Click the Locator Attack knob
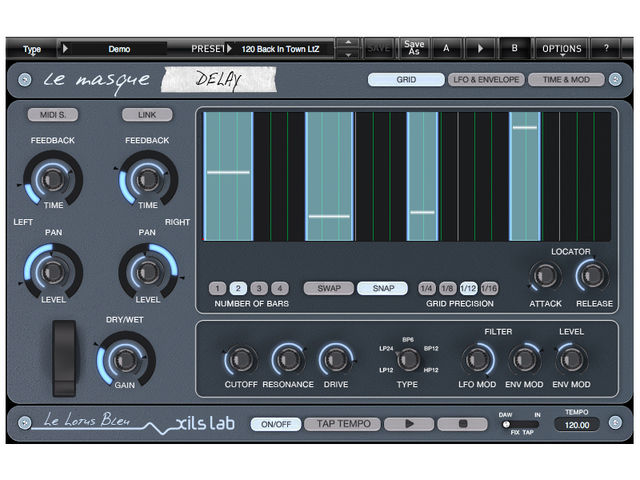The width and height of the screenshot is (640, 480). tap(545, 276)
